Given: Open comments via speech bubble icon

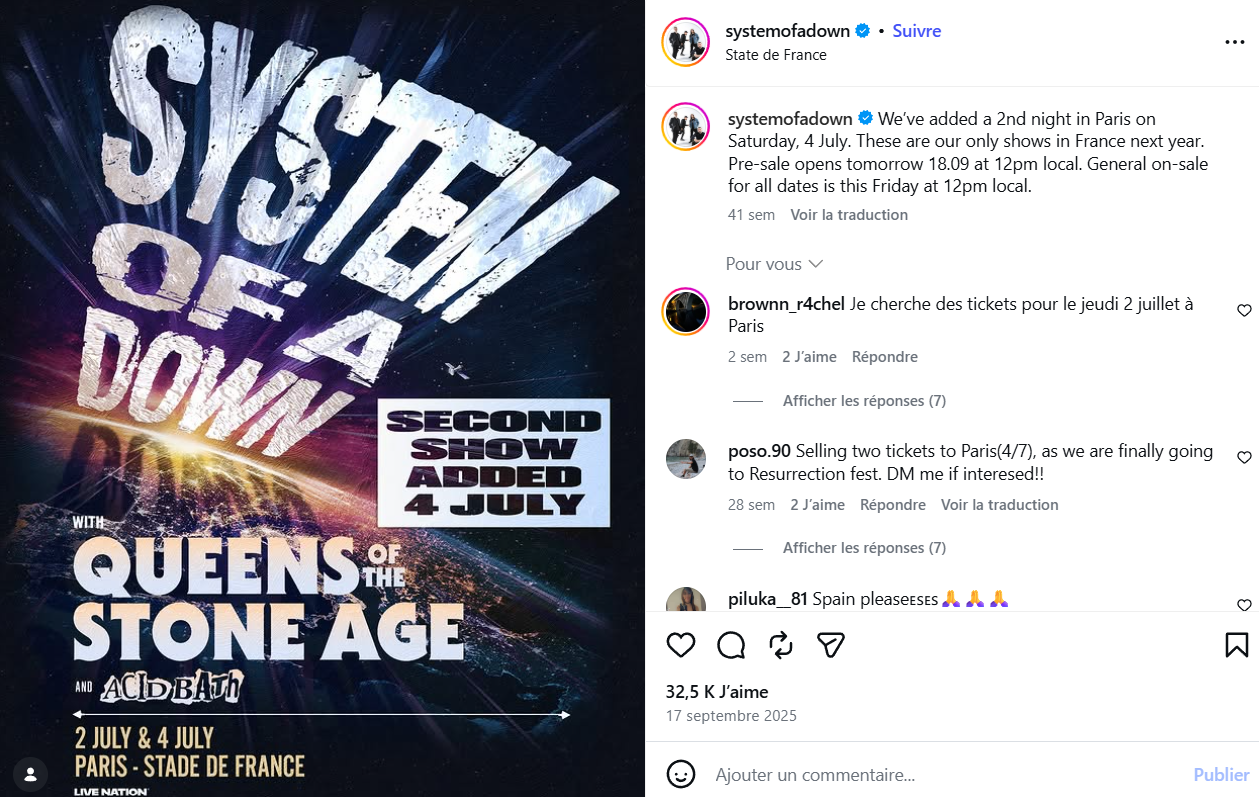Looking at the screenshot, I should [731, 645].
